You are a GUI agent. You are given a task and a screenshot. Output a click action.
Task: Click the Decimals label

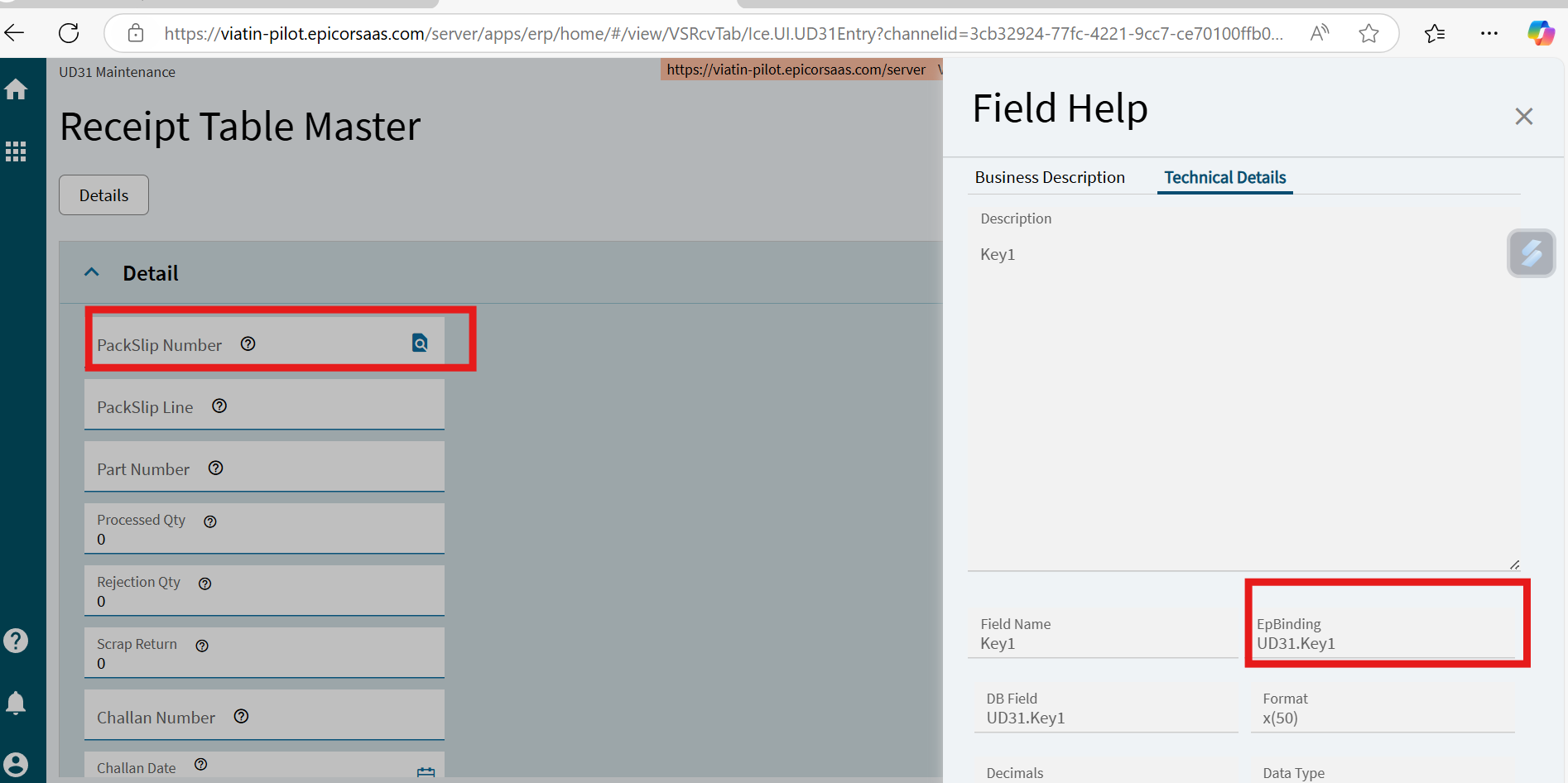(1015, 773)
